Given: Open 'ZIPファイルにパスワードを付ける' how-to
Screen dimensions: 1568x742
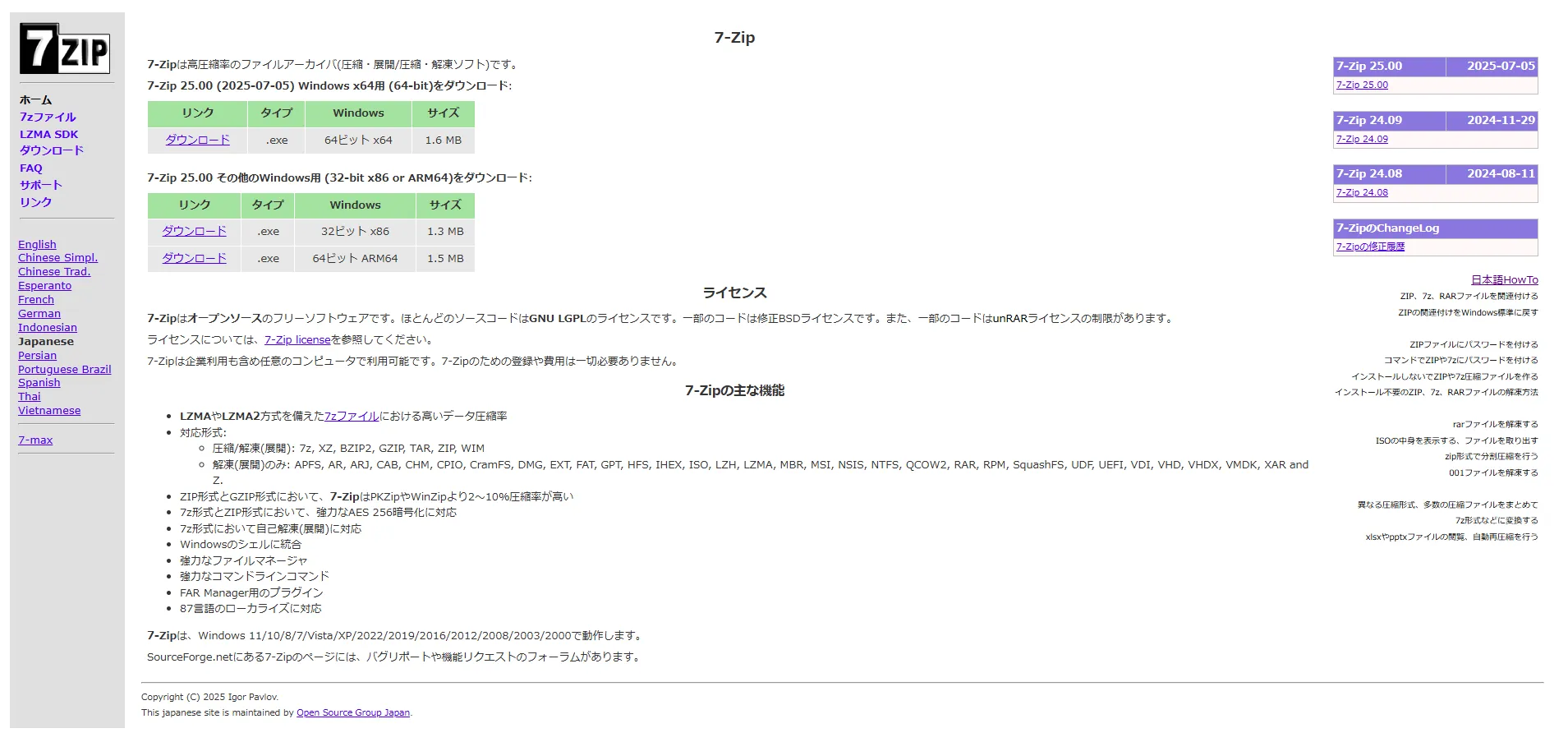Looking at the screenshot, I should pyautogui.click(x=1474, y=344).
